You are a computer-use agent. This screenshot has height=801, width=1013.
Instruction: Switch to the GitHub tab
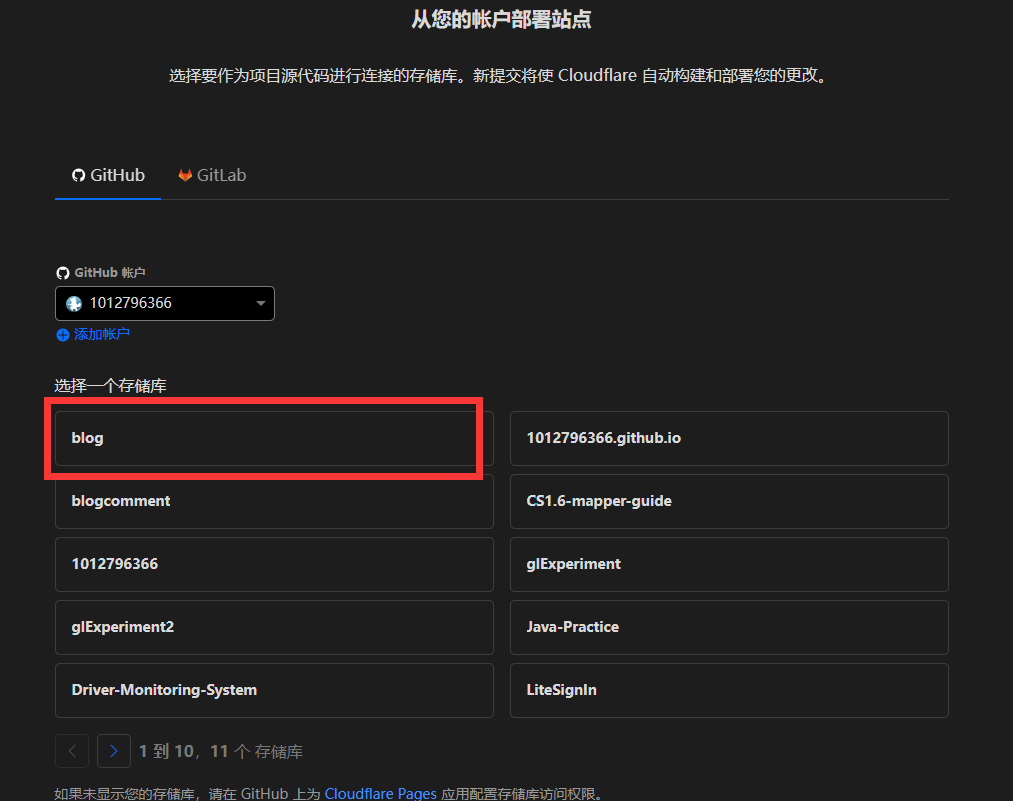pos(108,175)
